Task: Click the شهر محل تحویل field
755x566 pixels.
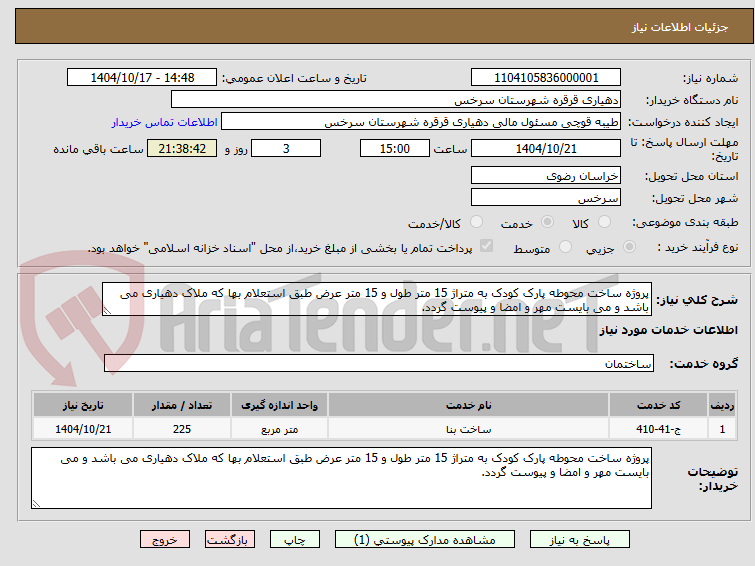Action: (546, 197)
